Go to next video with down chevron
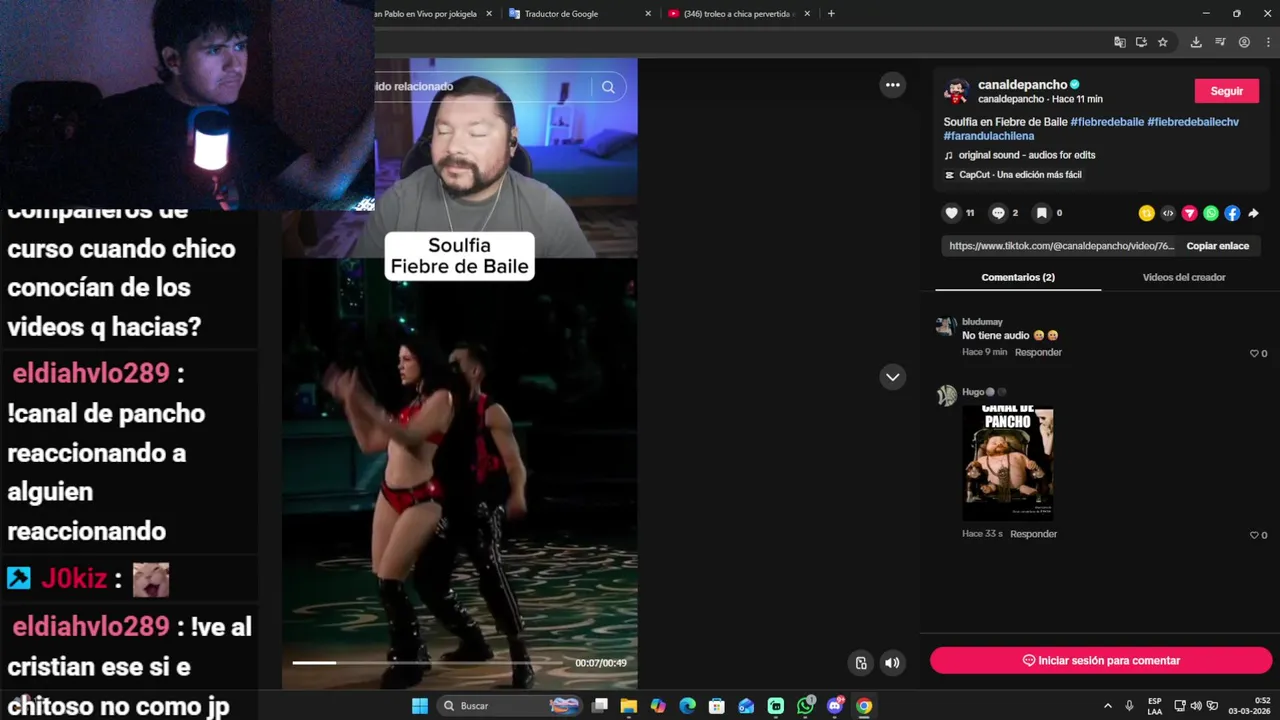The height and width of the screenshot is (720, 1280). (x=893, y=377)
